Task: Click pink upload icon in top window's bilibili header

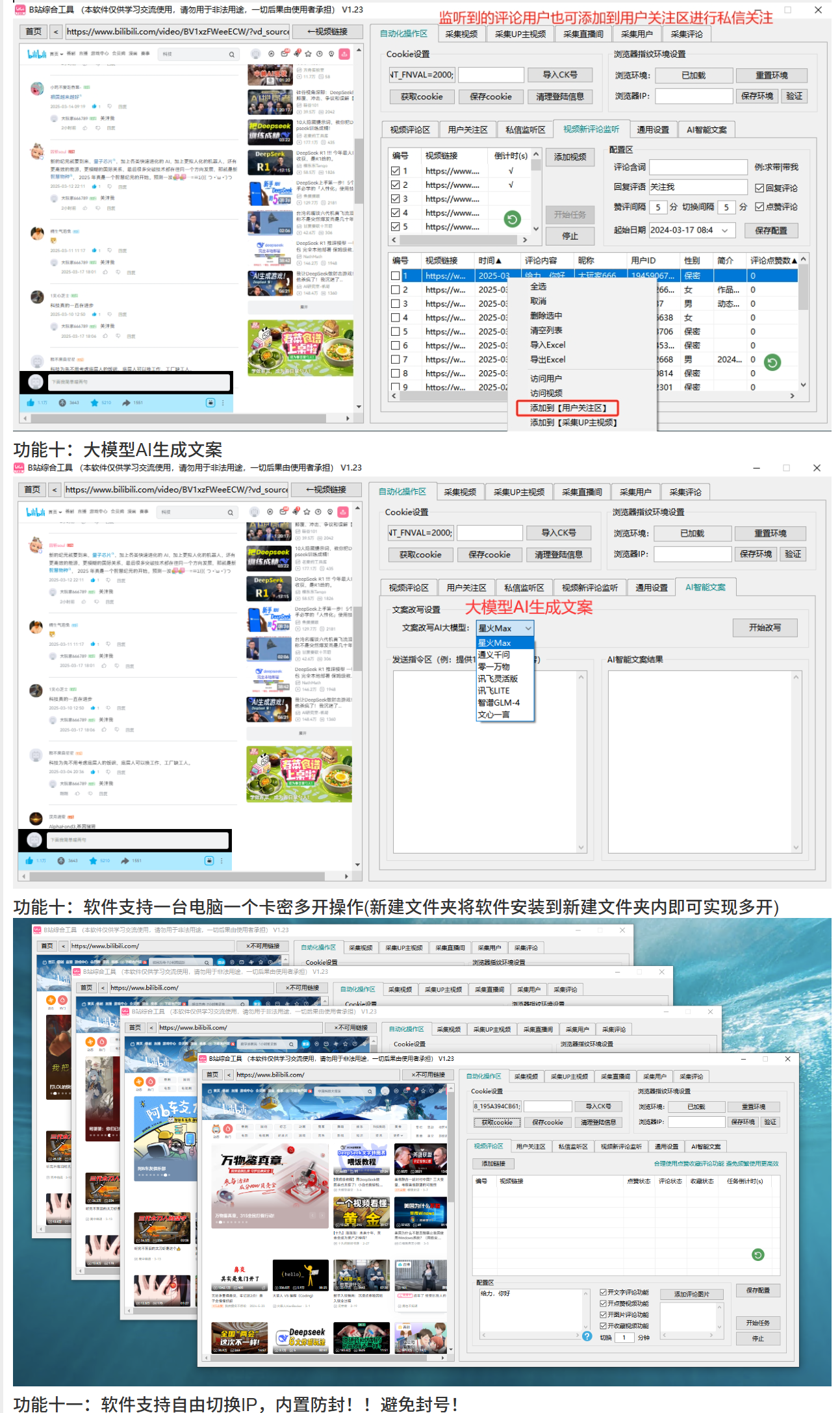Action: pos(344,54)
